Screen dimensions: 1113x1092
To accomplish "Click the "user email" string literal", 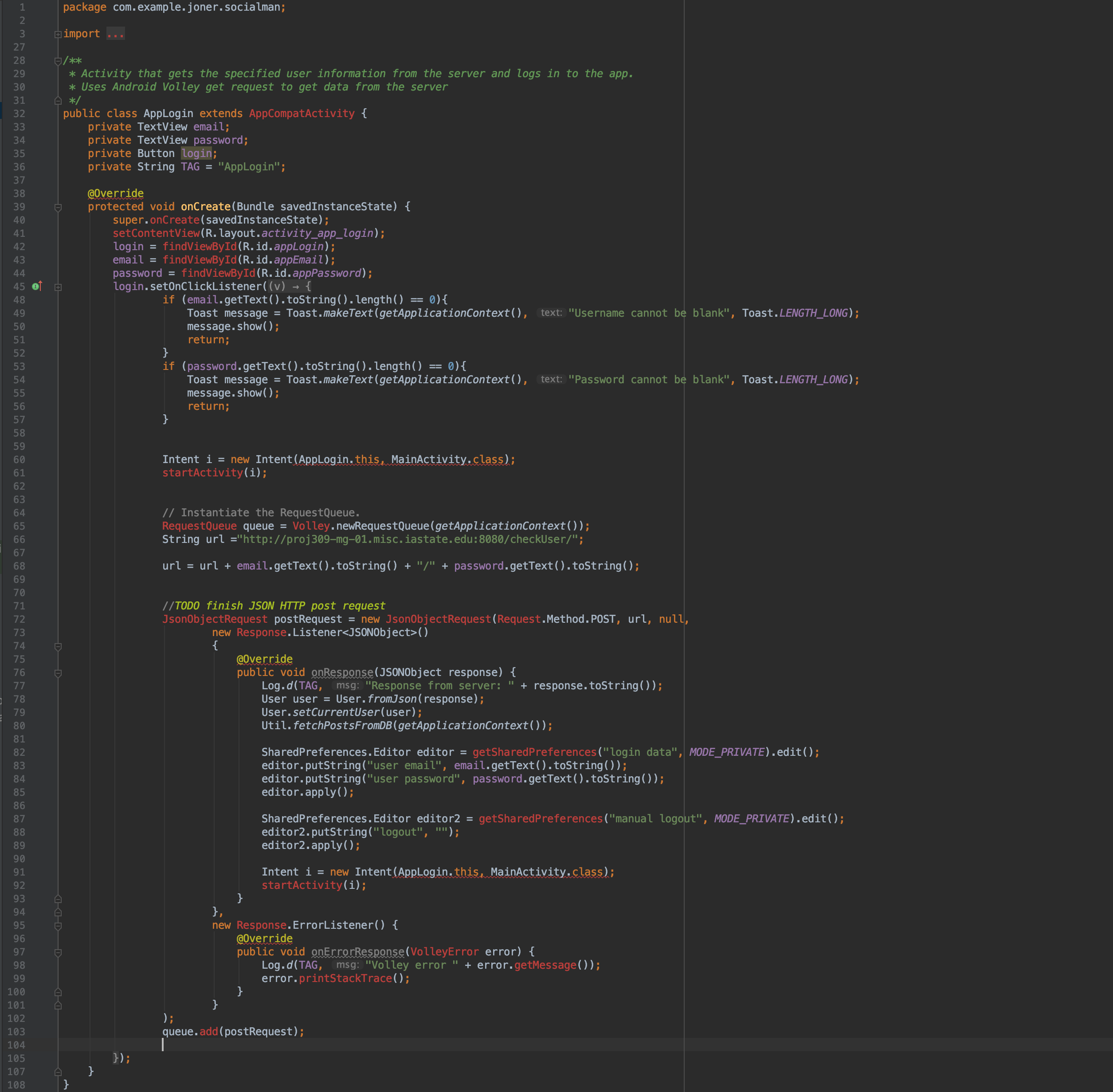I will click(x=404, y=766).
